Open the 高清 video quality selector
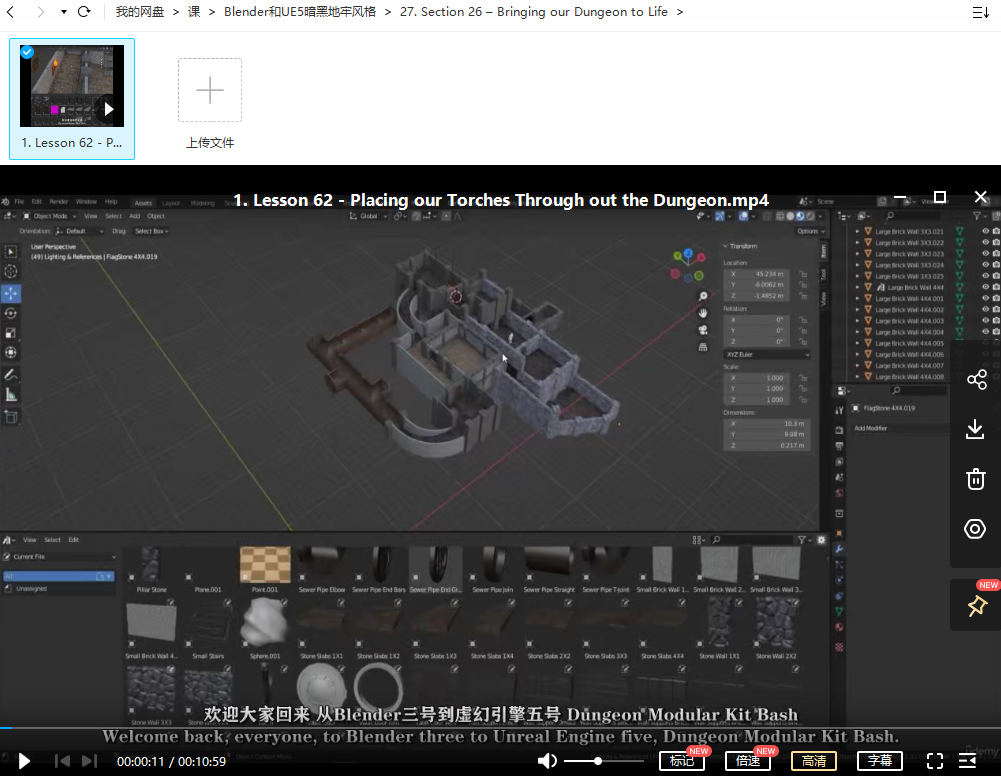The image size is (1001, 776). click(x=814, y=761)
